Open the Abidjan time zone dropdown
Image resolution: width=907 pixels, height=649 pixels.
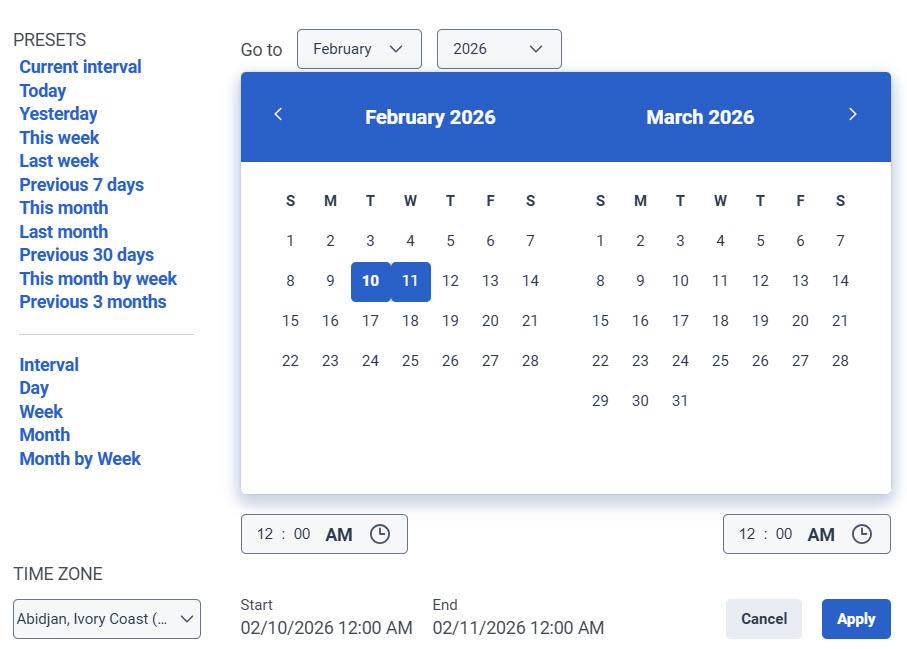106,619
